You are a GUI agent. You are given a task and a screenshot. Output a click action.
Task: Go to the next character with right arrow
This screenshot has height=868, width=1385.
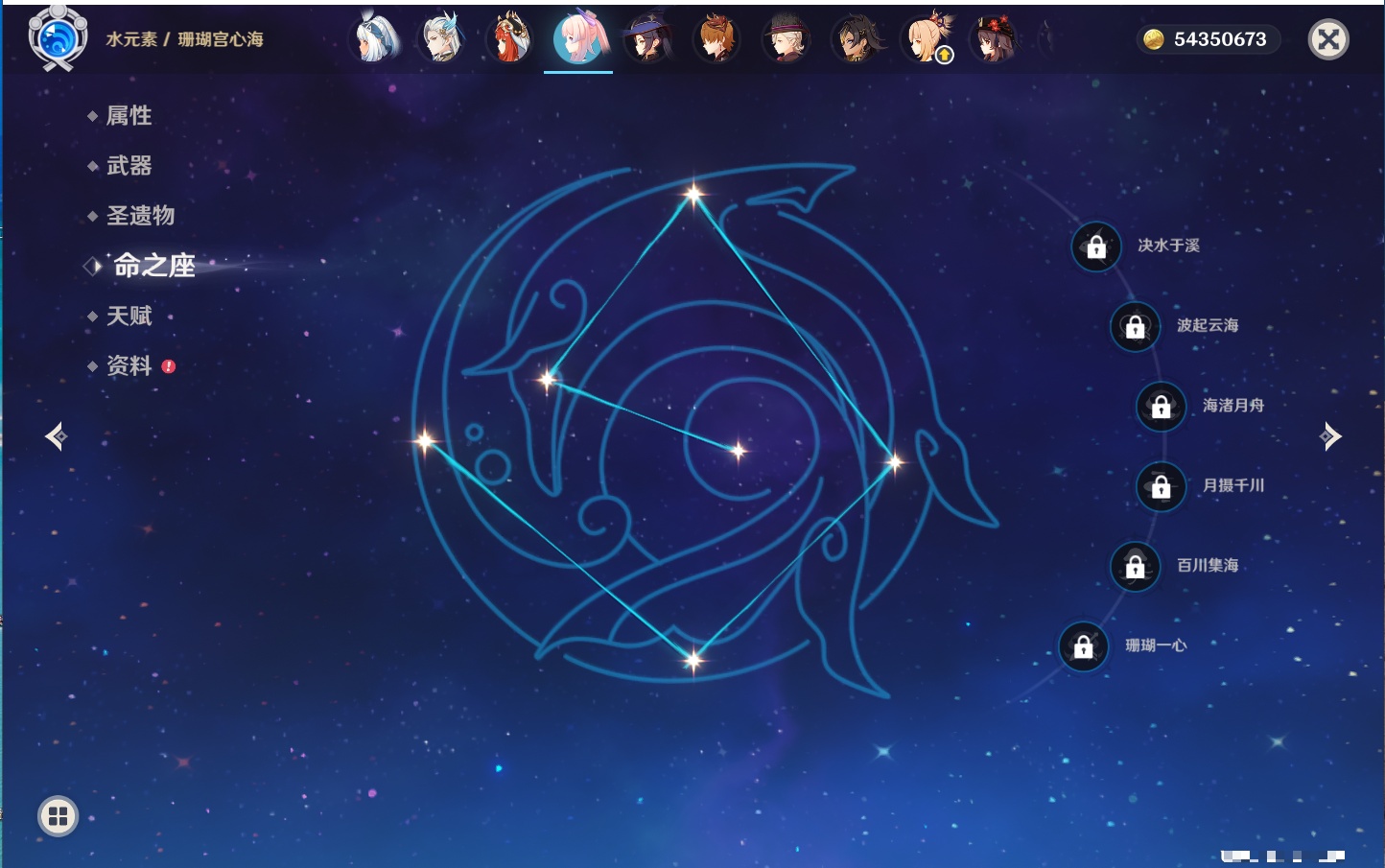[1330, 436]
